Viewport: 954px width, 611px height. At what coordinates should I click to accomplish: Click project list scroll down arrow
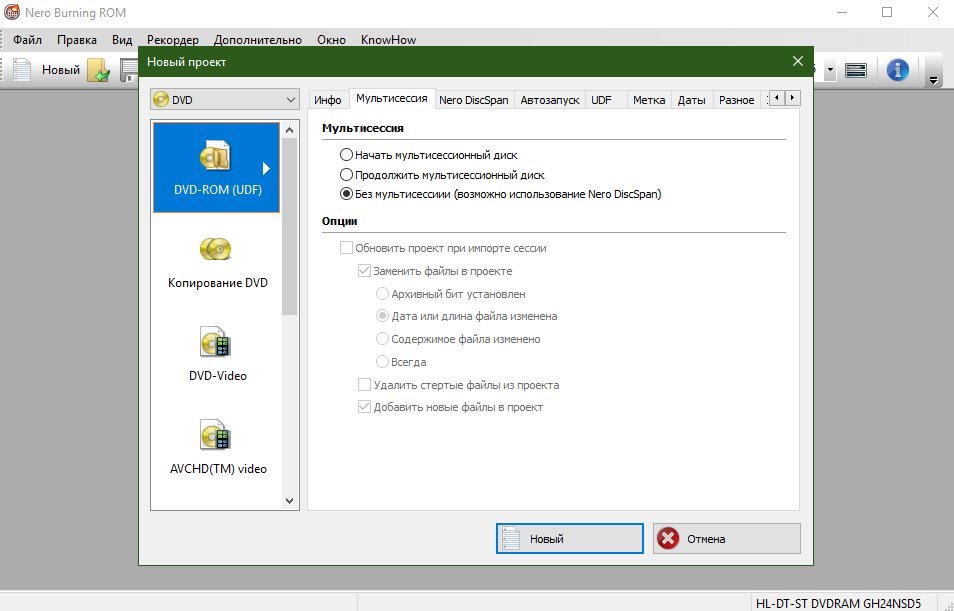(290, 501)
